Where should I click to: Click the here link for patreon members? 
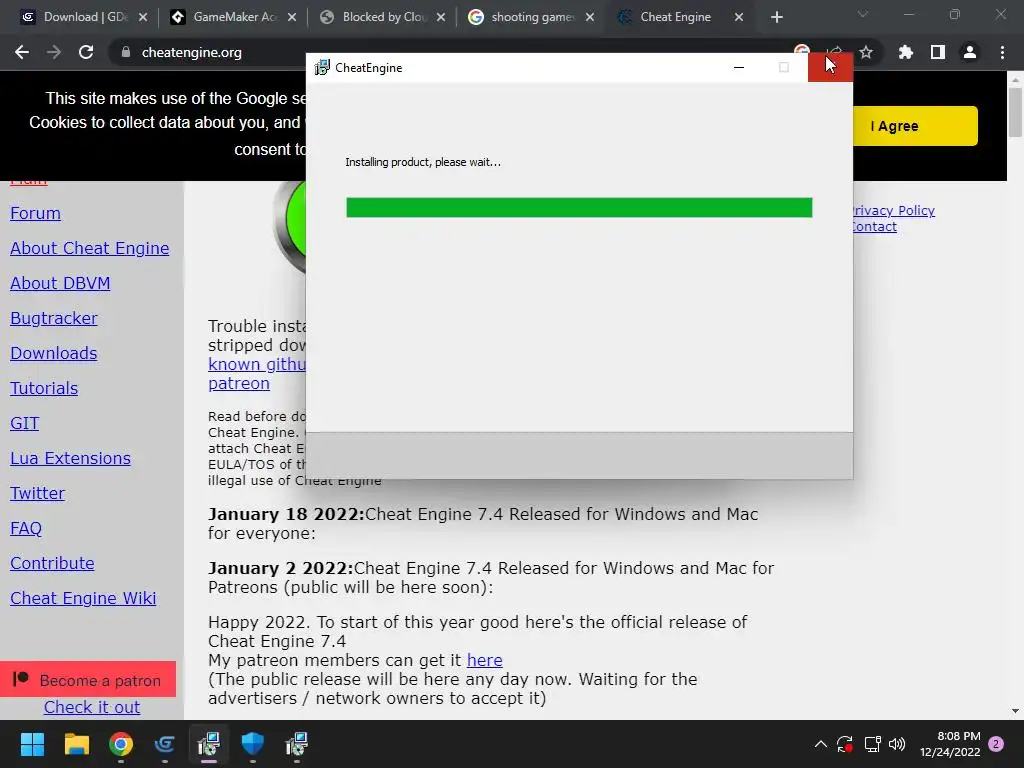(x=485, y=660)
